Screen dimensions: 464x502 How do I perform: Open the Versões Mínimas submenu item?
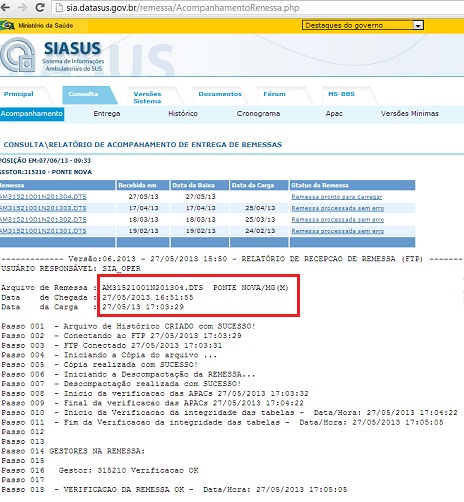[x=410, y=114]
